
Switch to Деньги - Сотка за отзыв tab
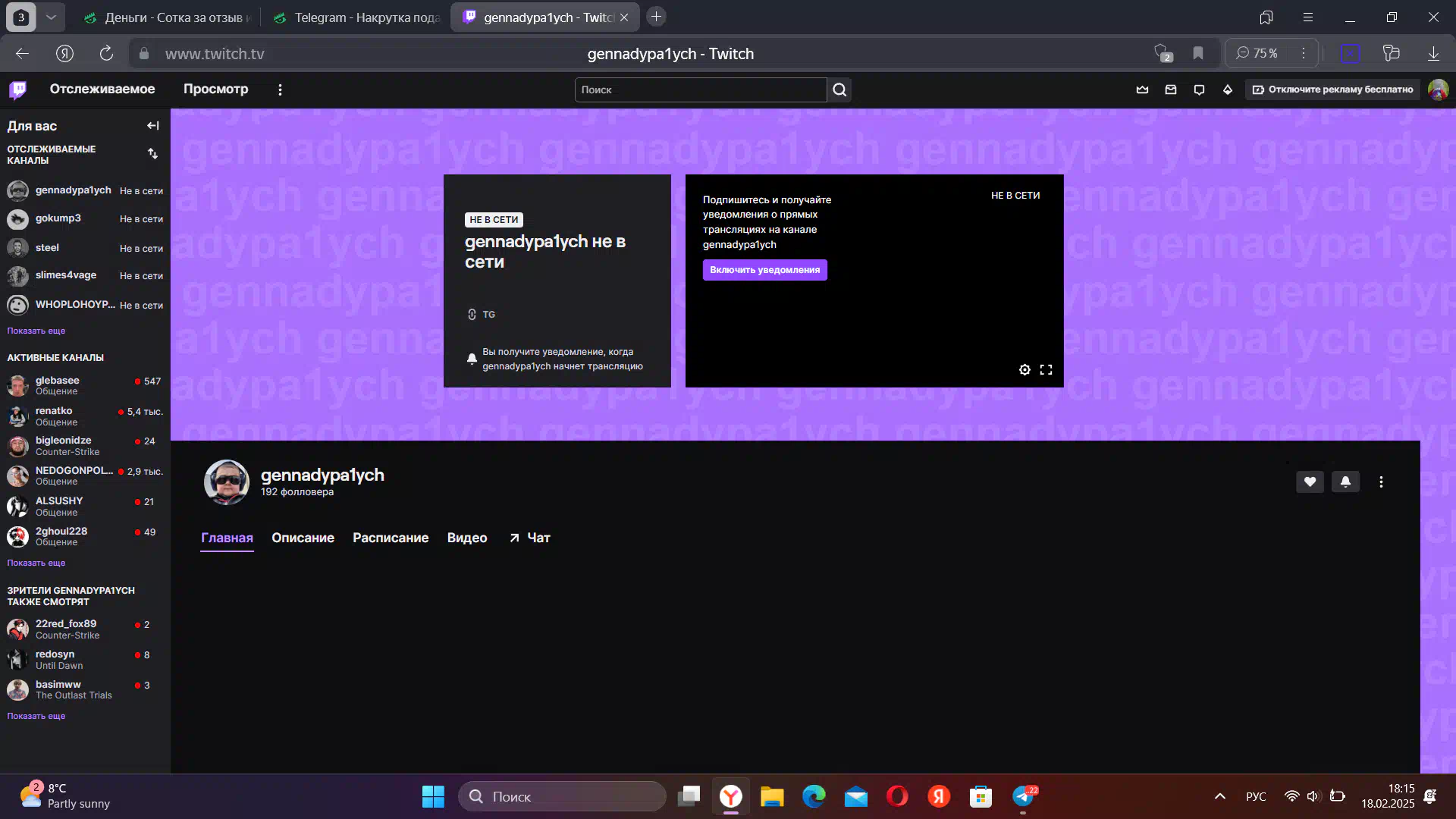coord(168,17)
